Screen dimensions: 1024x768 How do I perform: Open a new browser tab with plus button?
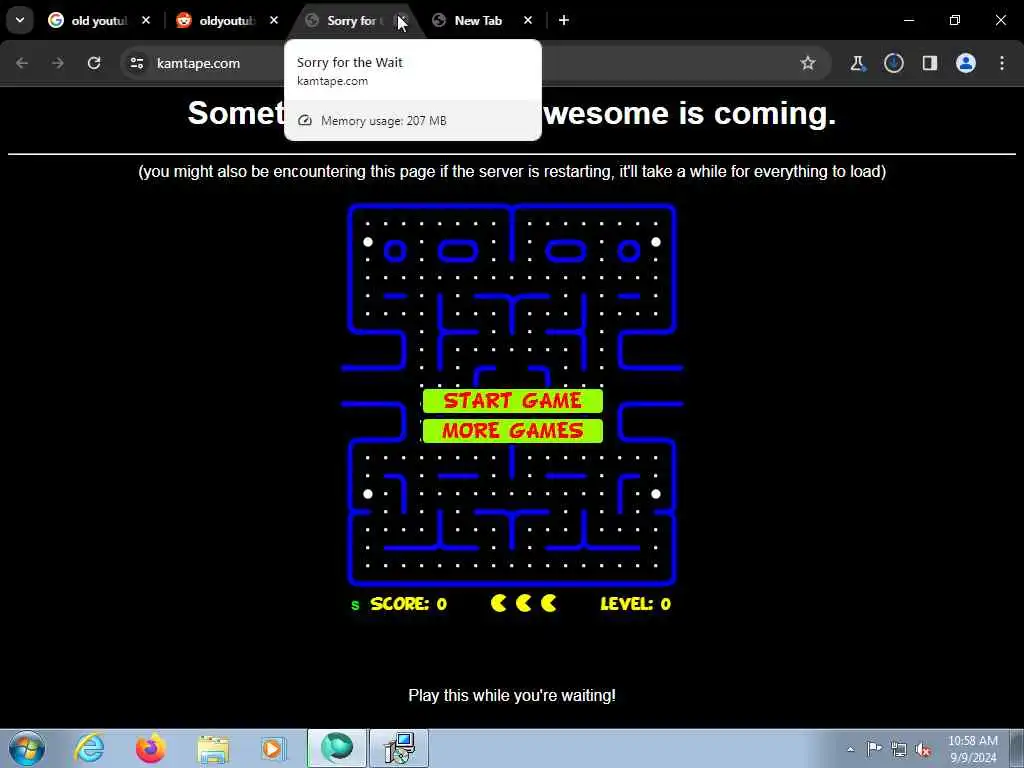564,20
